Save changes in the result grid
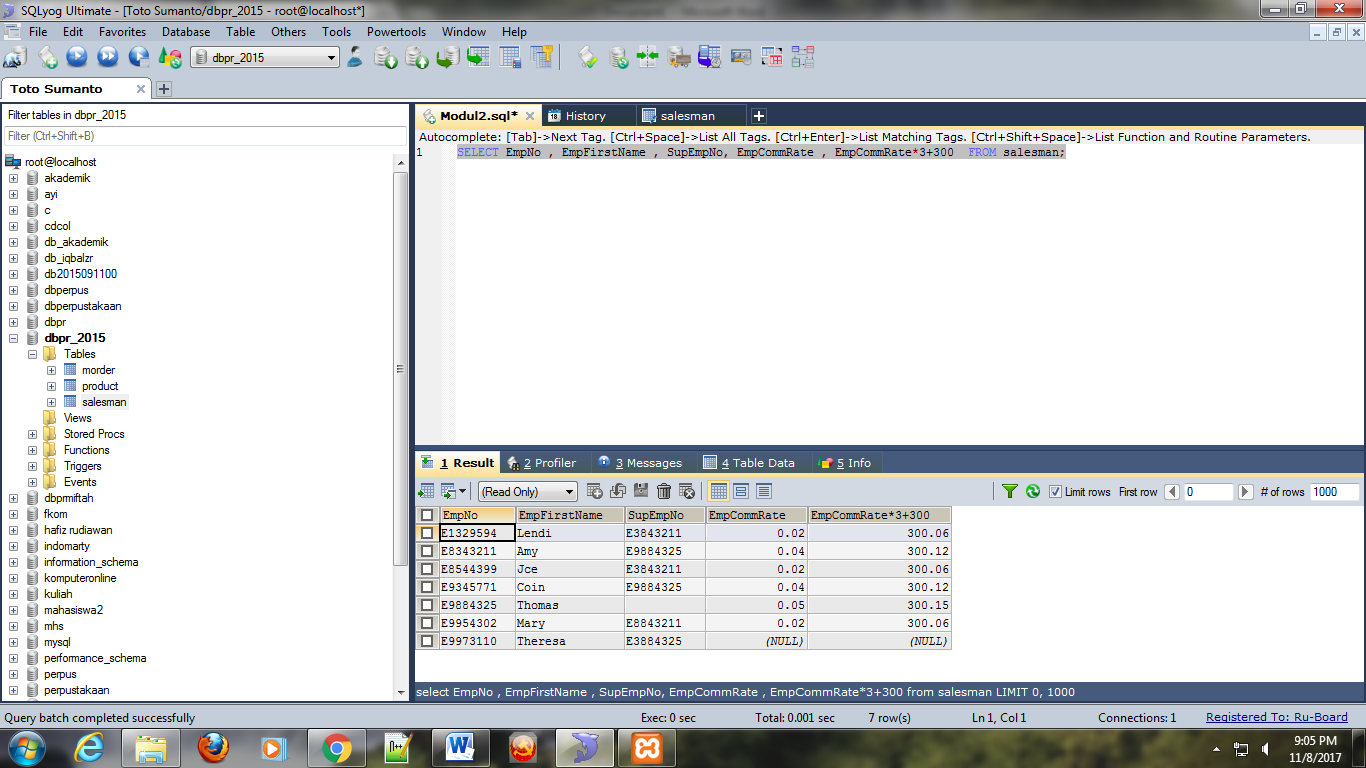 (641, 491)
